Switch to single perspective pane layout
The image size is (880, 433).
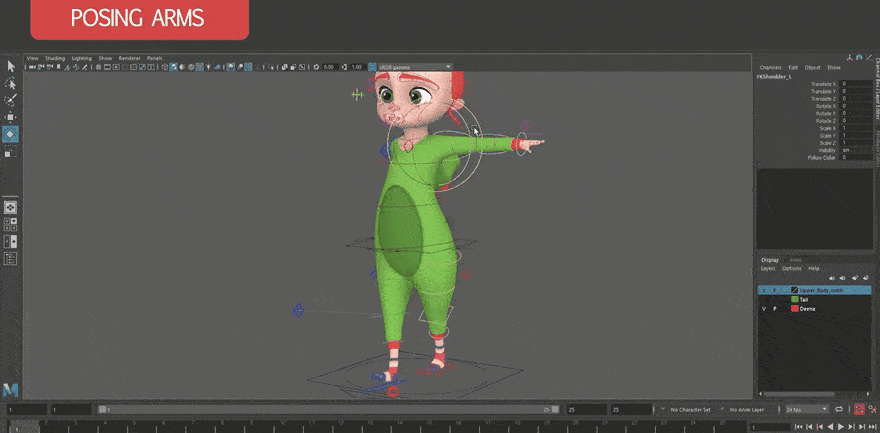point(10,207)
